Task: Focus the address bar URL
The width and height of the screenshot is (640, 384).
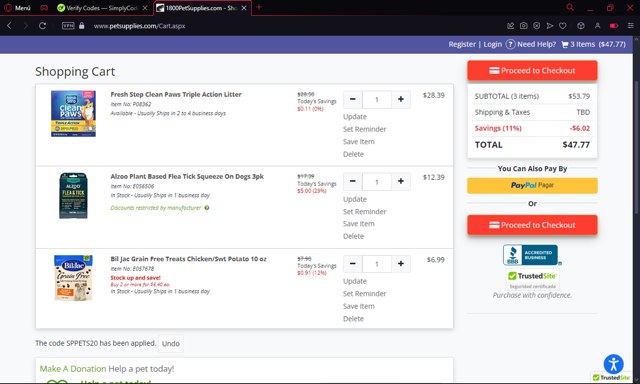Action: point(140,26)
